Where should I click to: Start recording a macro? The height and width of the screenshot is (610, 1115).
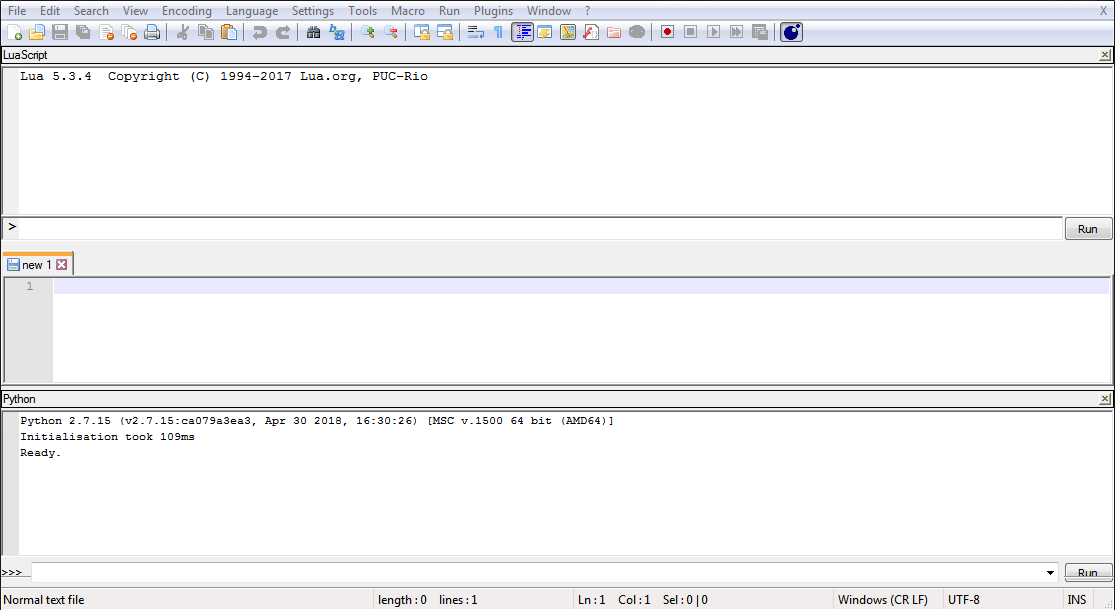(x=666, y=32)
